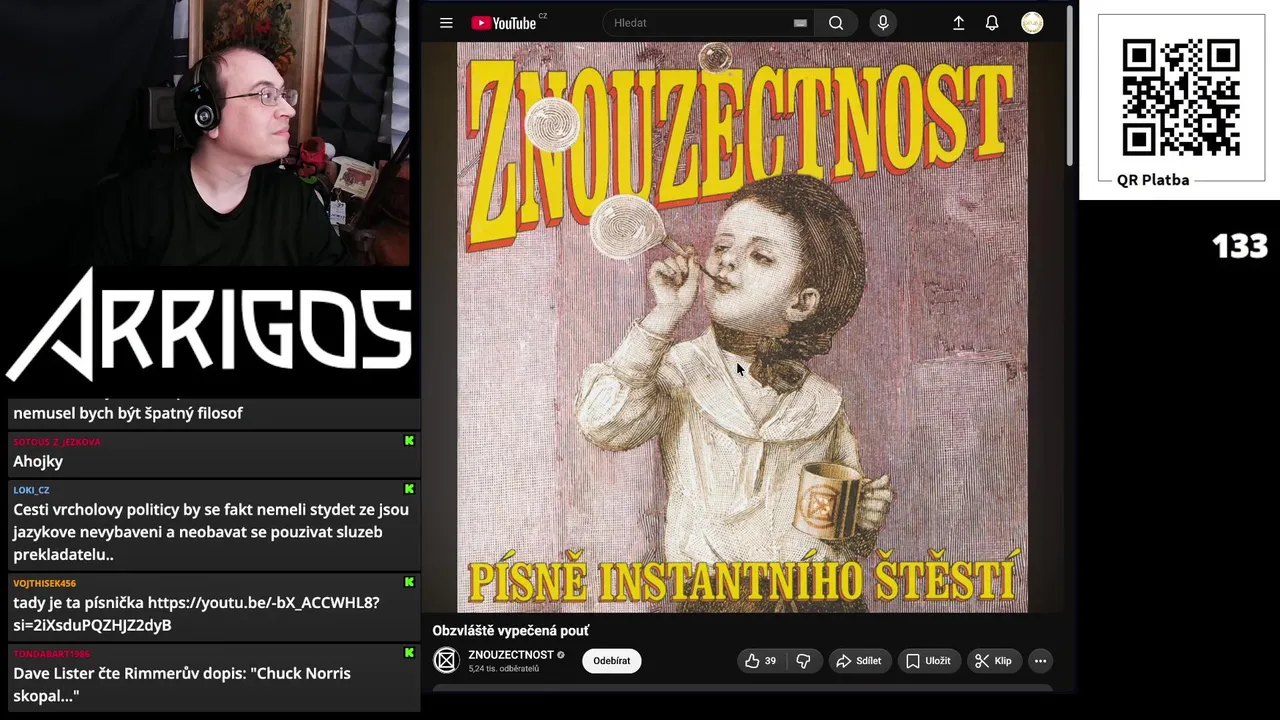Image resolution: width=1280 pixels, height=720 pixels.
Task: Click the green badge on SOTOUS_Z_JEZKOVA message
Action: [409, 441]
